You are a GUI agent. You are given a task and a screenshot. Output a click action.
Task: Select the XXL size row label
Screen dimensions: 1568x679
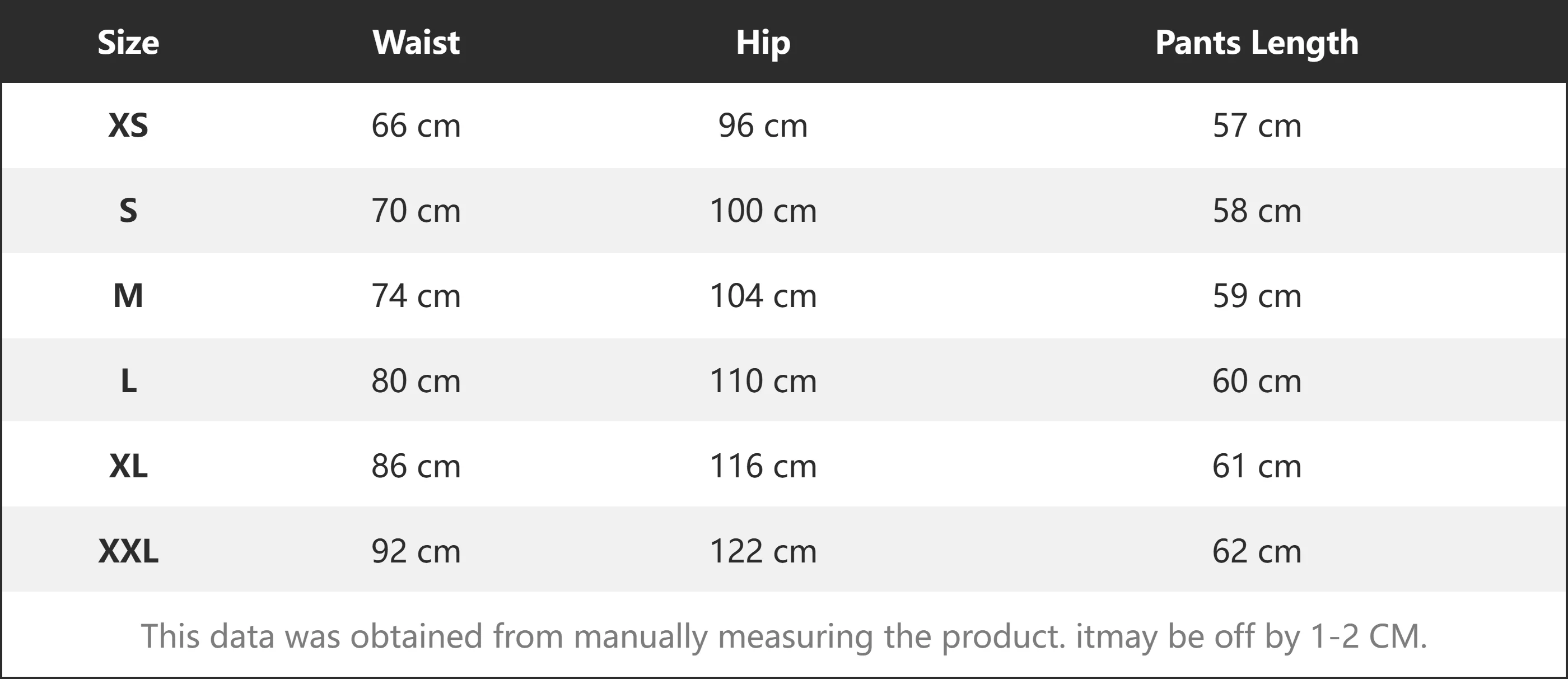point(128,552)
